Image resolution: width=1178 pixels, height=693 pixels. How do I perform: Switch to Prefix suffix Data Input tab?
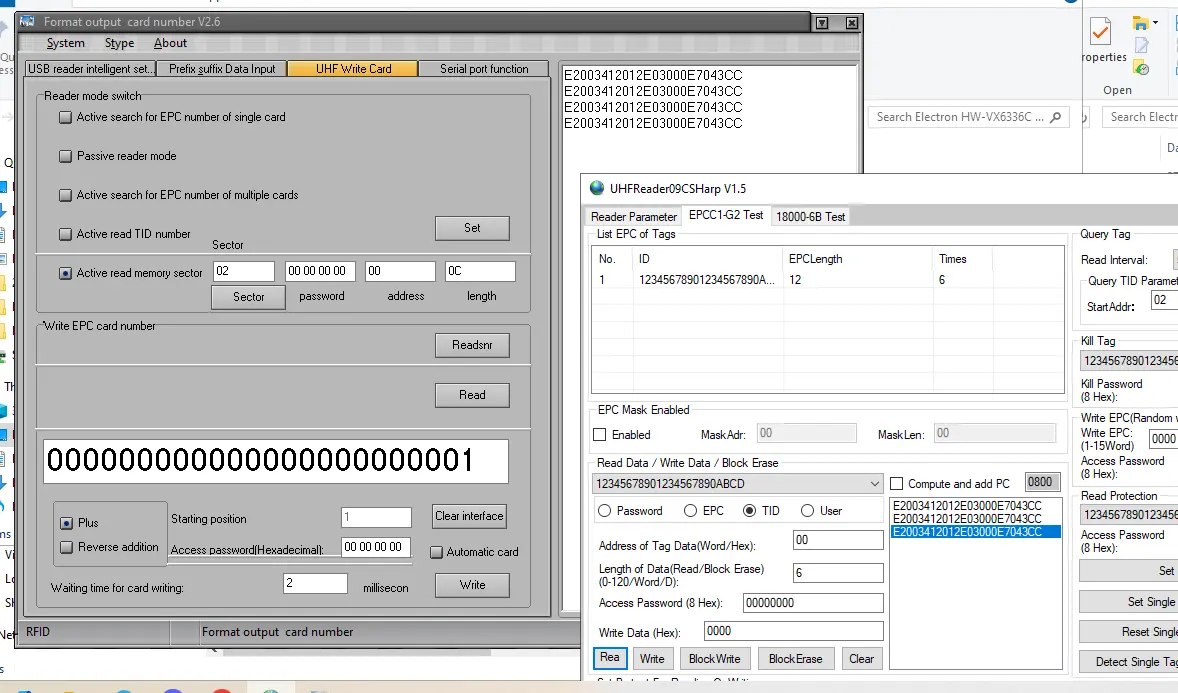coord(222,69)
